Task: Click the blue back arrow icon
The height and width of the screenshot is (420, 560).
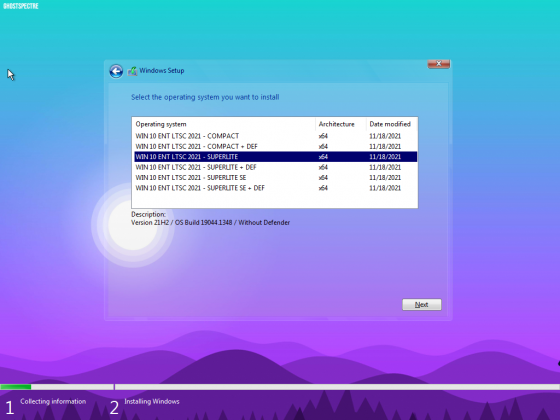Action: click(x=116, y=71)
